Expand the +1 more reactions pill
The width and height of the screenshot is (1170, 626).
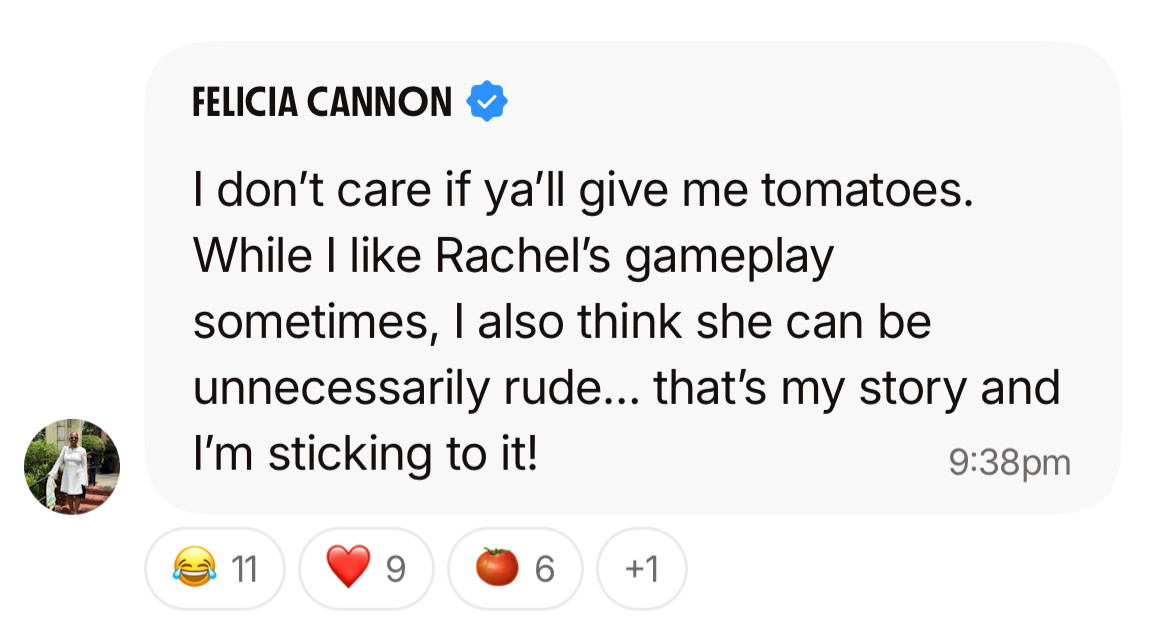point(642,569)
